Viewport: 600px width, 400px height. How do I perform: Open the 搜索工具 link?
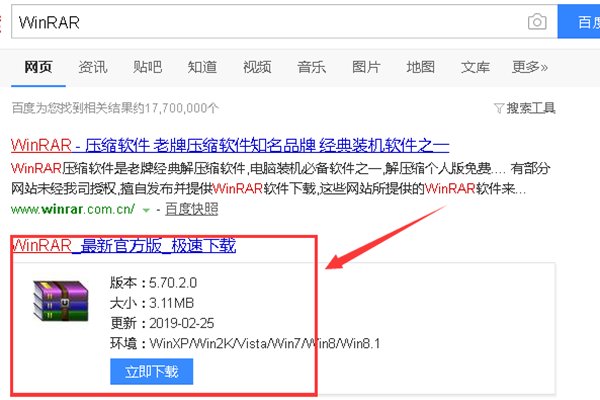531,108
